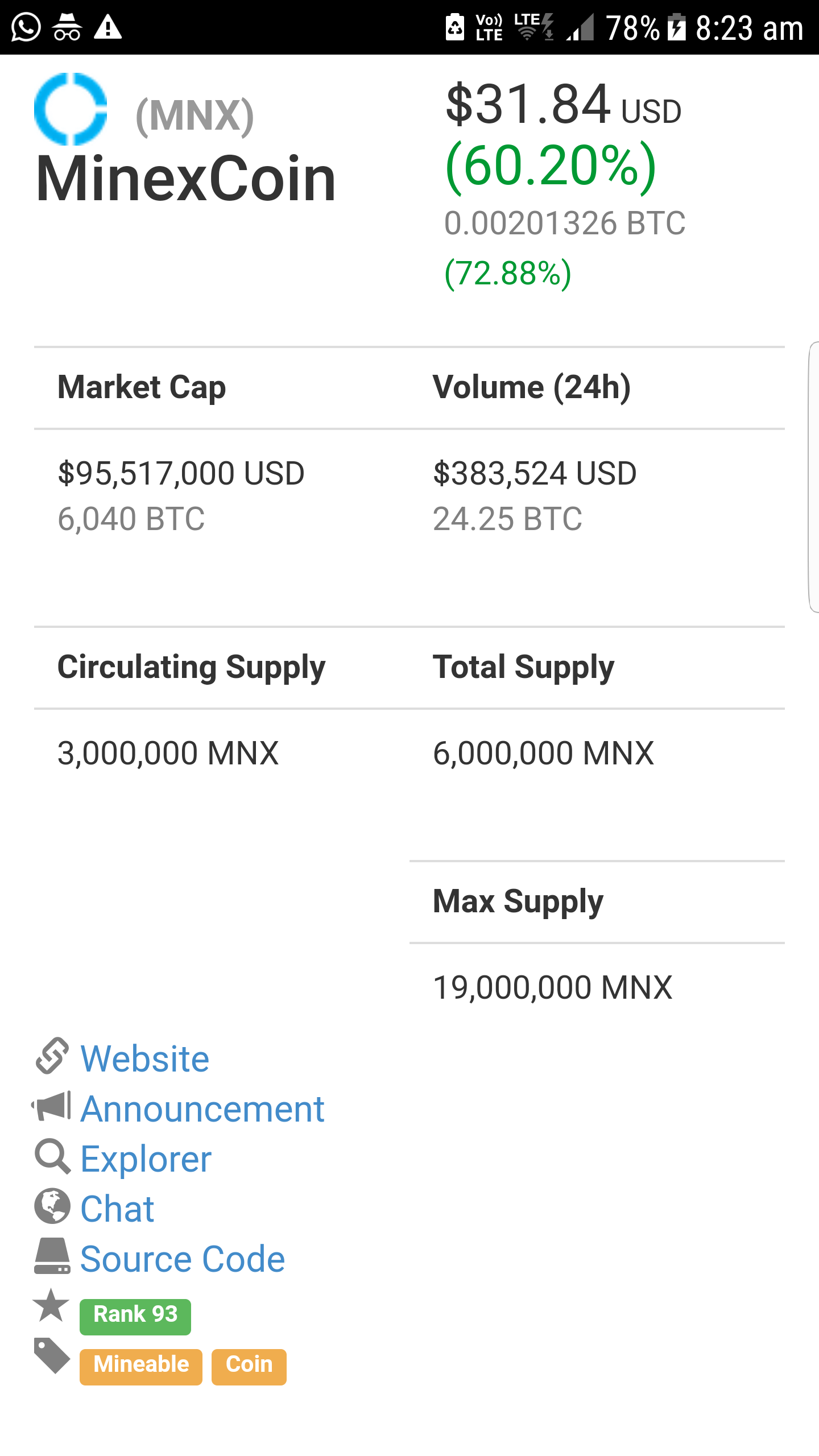Tap the warning triangle in status bar
The image size is (819, 1456).
108,27
